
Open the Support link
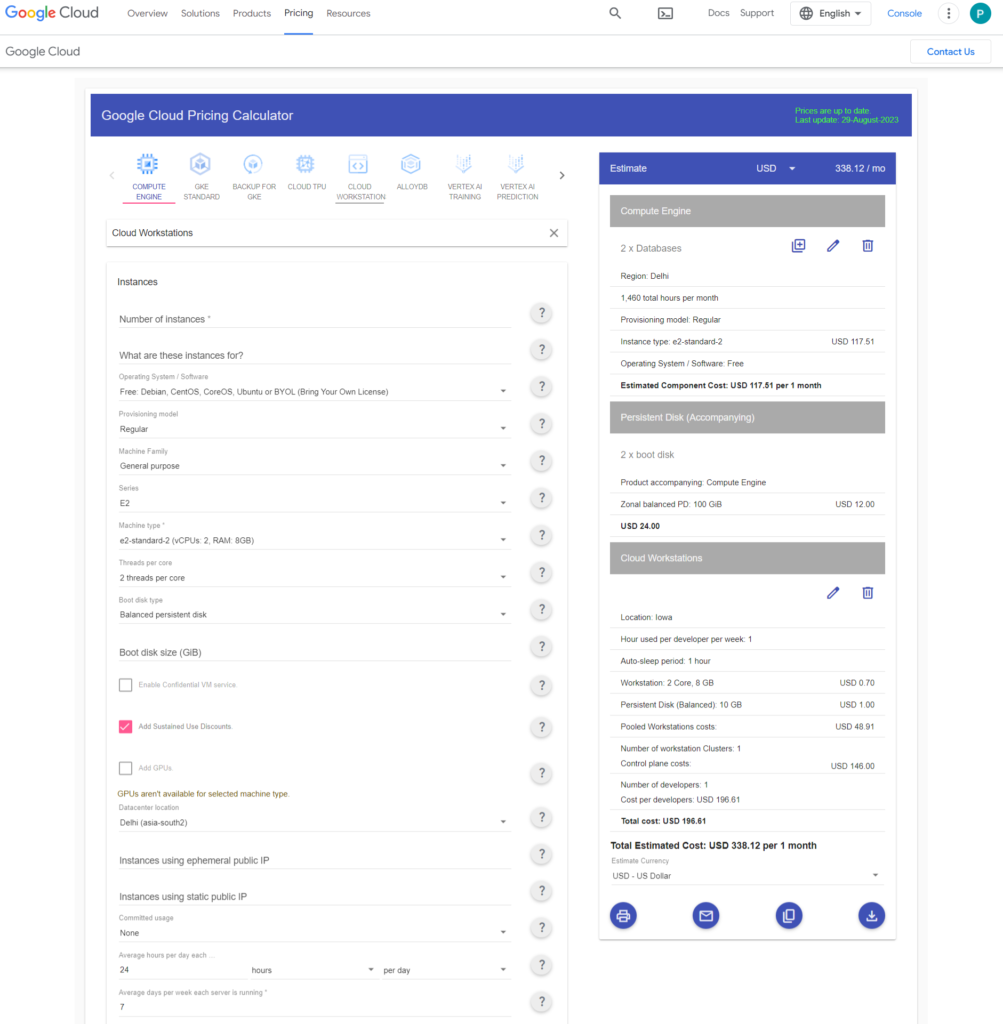coord(757,13)
